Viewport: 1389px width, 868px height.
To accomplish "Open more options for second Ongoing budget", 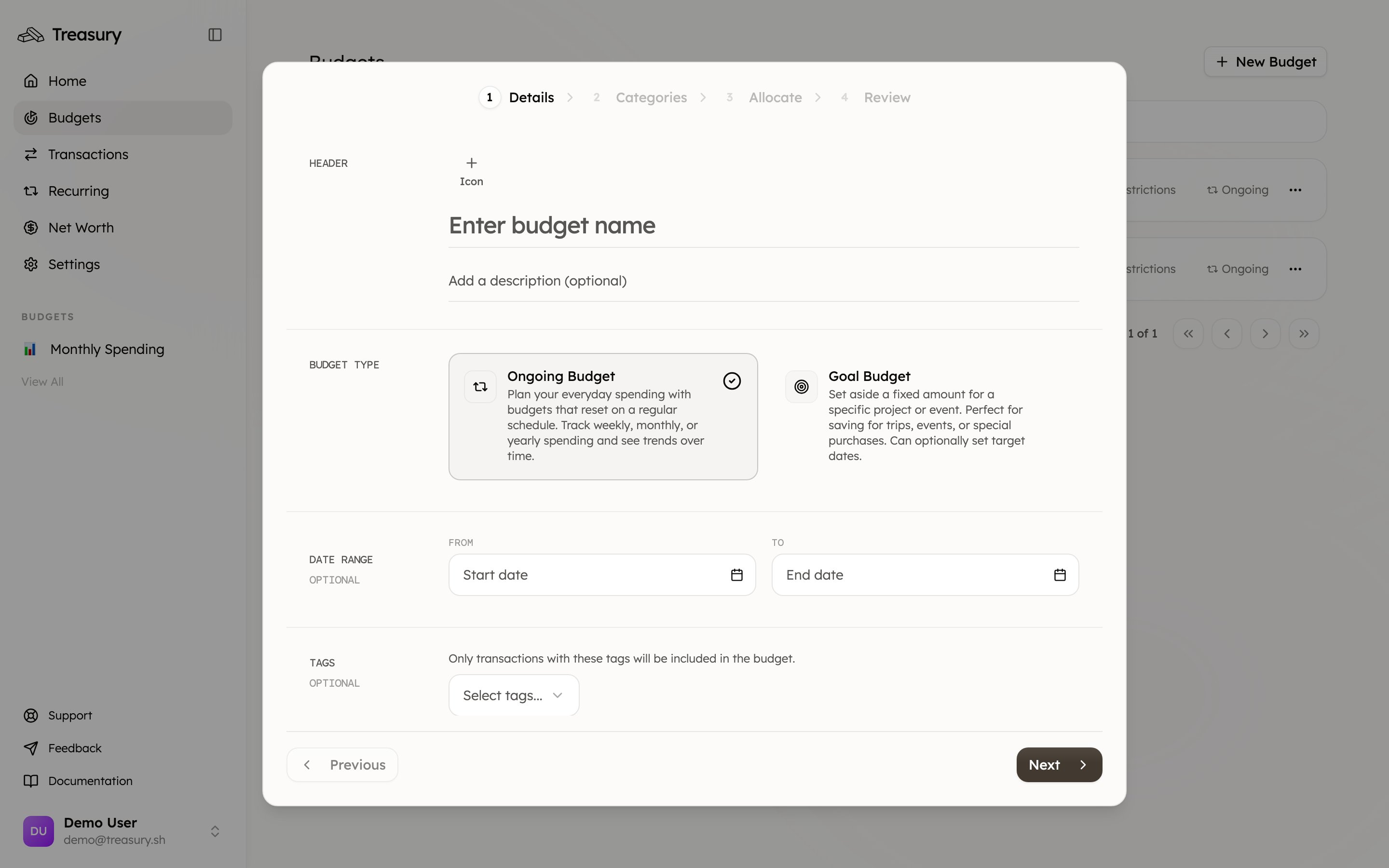I will tap(1295, 269).
